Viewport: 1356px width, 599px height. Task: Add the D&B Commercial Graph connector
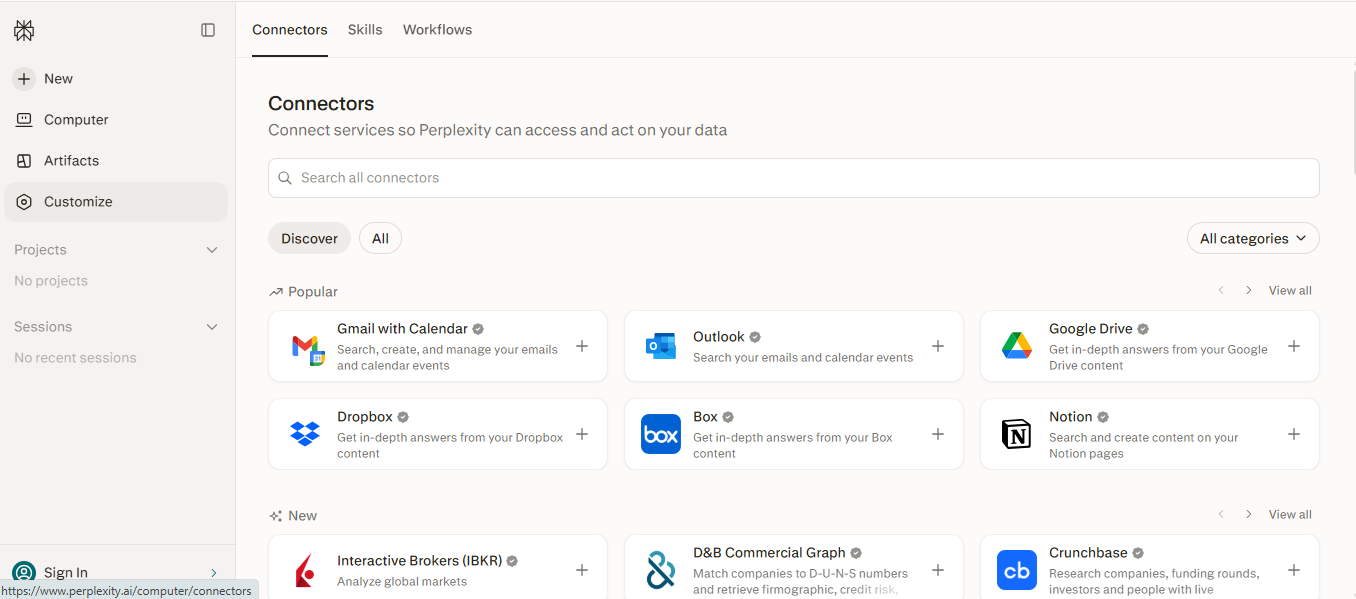click(x=938, y=570)
